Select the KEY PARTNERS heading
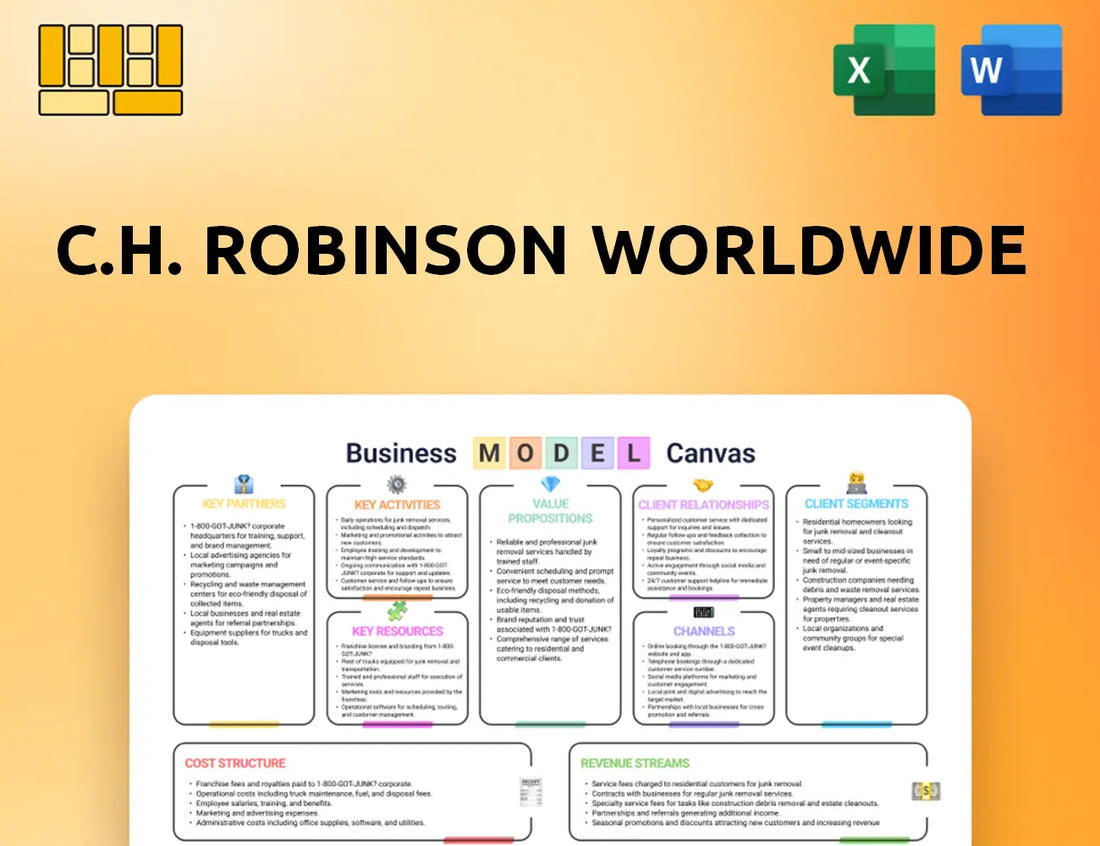 244,504
